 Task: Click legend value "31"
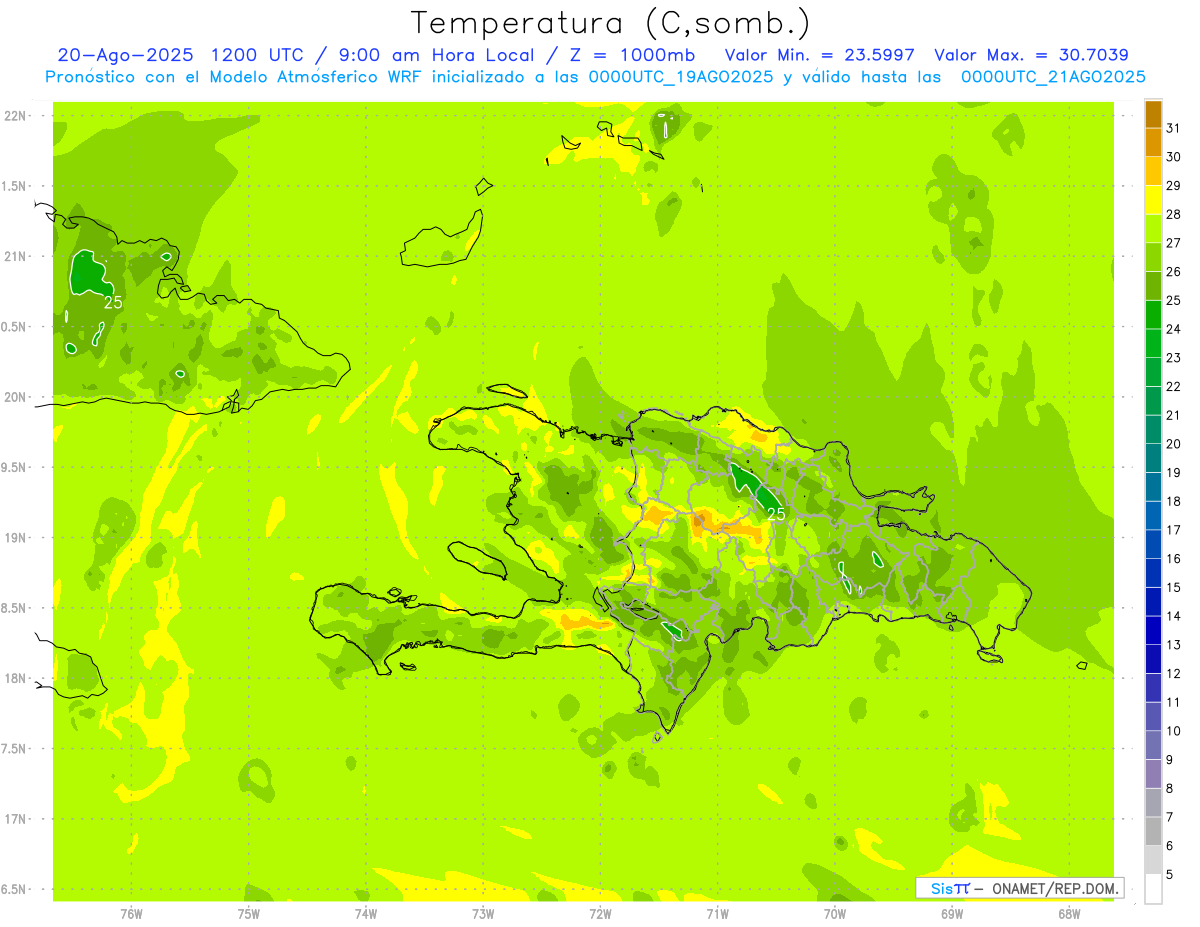[1174, 128]
